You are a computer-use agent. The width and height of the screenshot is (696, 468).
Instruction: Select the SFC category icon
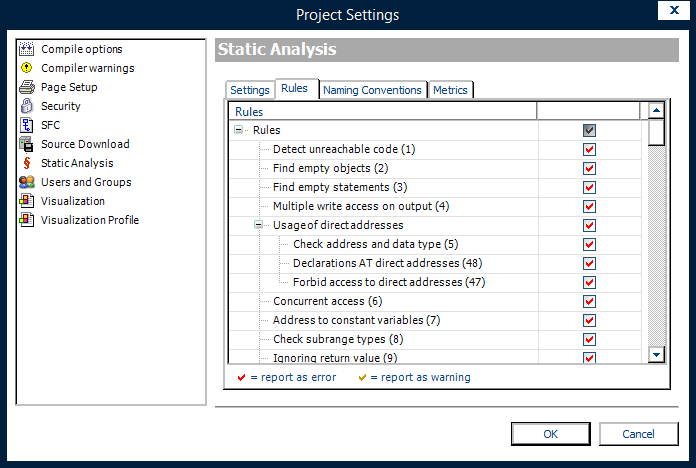point(27,125)
